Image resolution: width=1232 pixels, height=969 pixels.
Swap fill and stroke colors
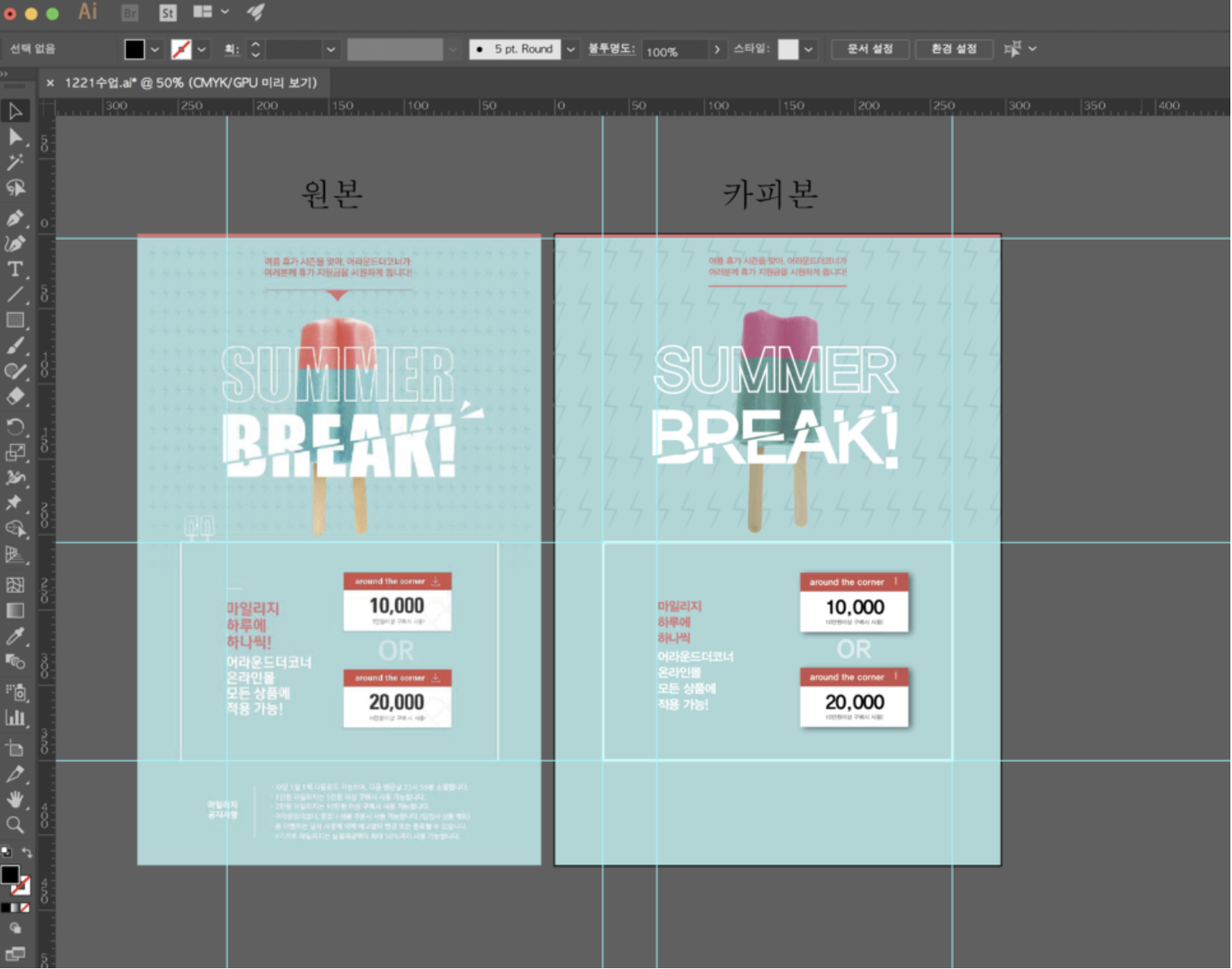point(26,852)
